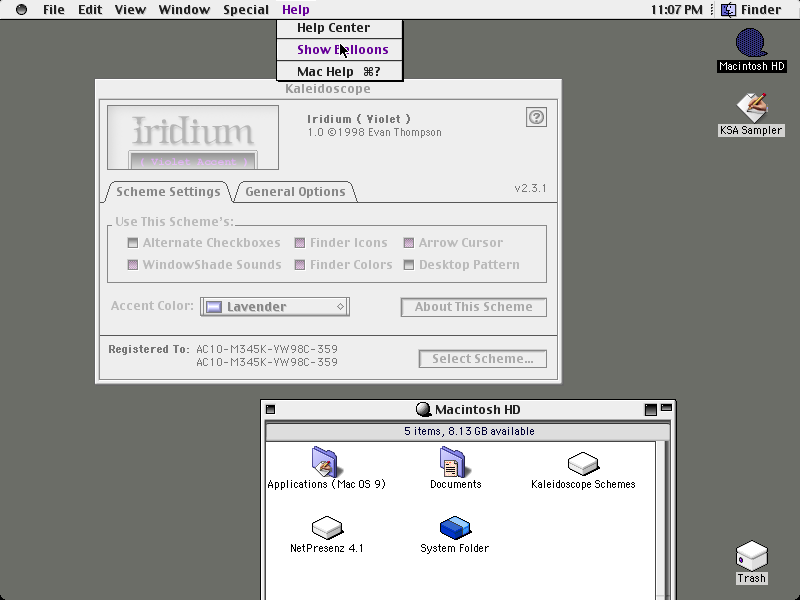Click the Iridium scheme logo preview
Screen dimensions: 800x600
pos(193,137)
